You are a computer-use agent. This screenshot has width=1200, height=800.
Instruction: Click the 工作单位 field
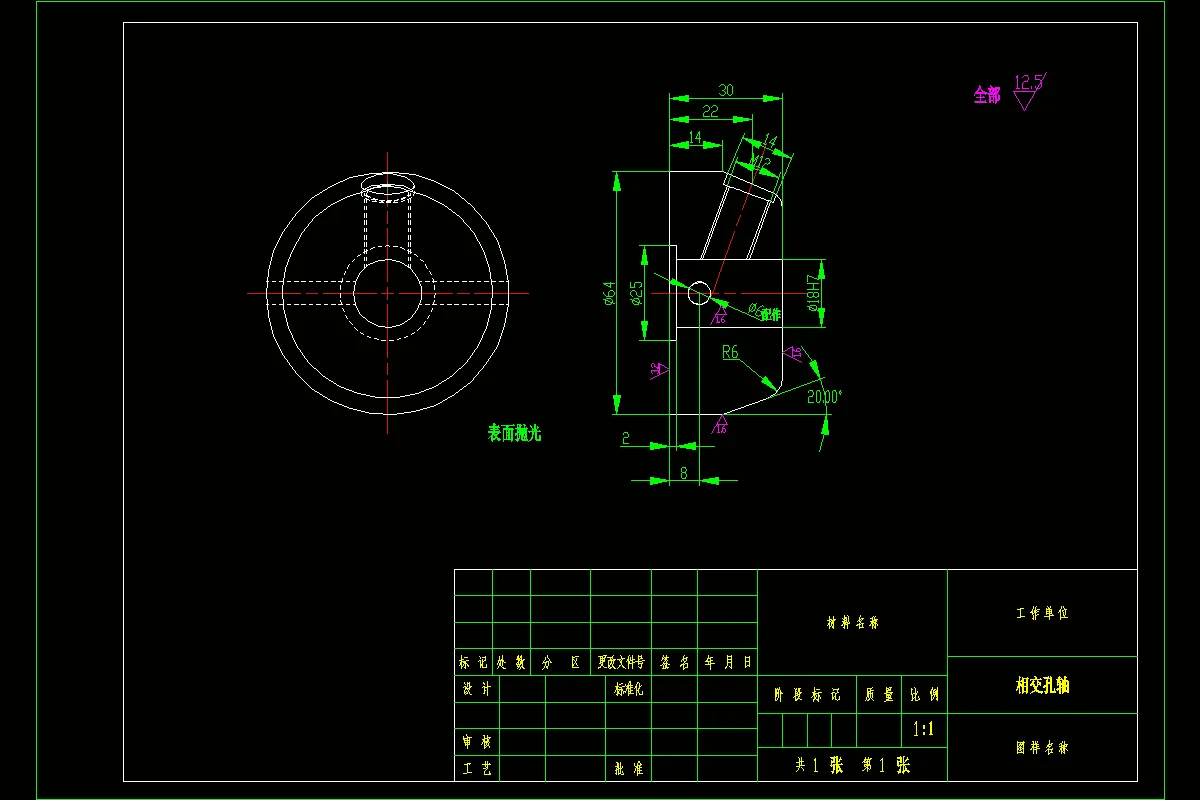1042,613
